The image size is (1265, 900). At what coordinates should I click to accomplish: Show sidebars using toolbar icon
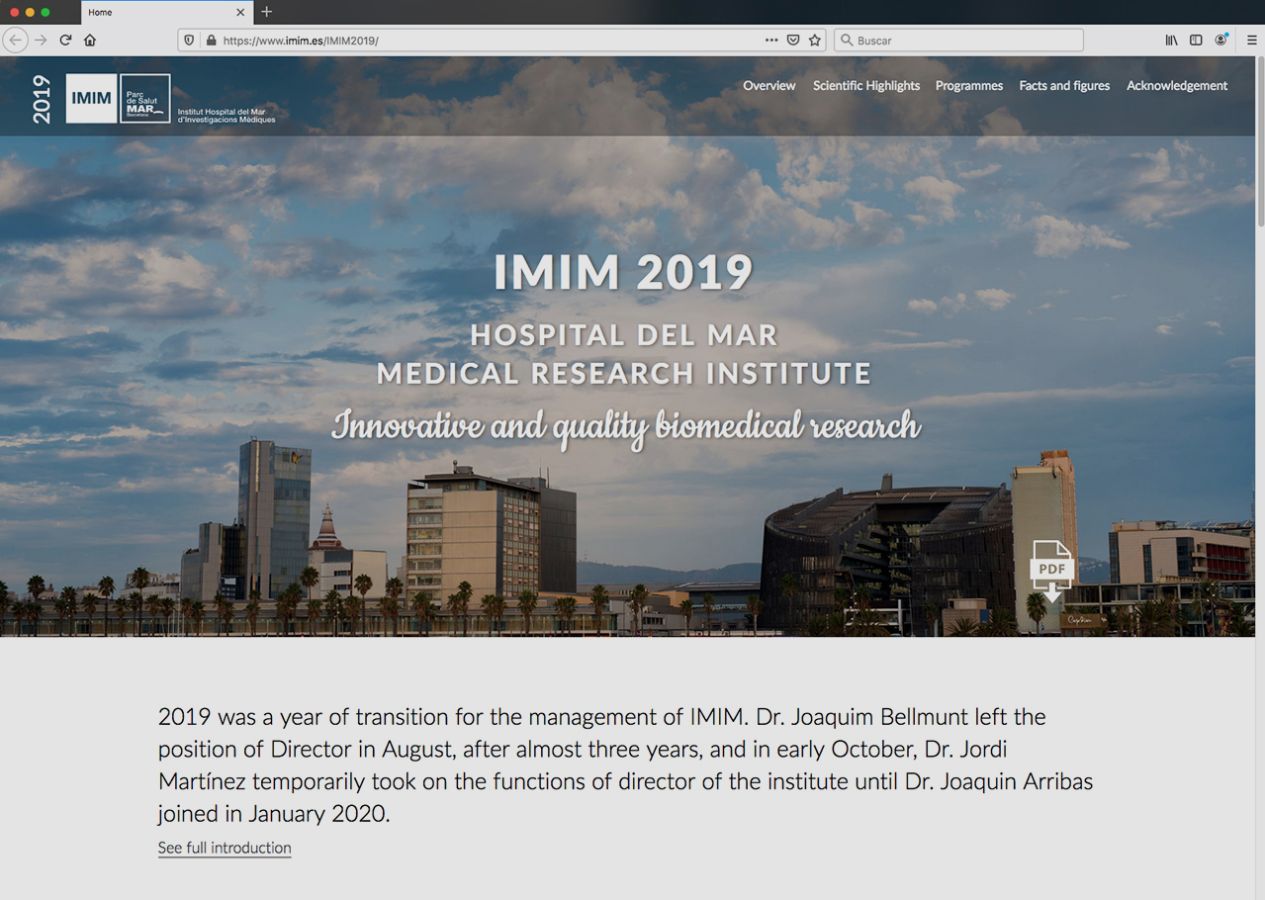(1195, 40)
